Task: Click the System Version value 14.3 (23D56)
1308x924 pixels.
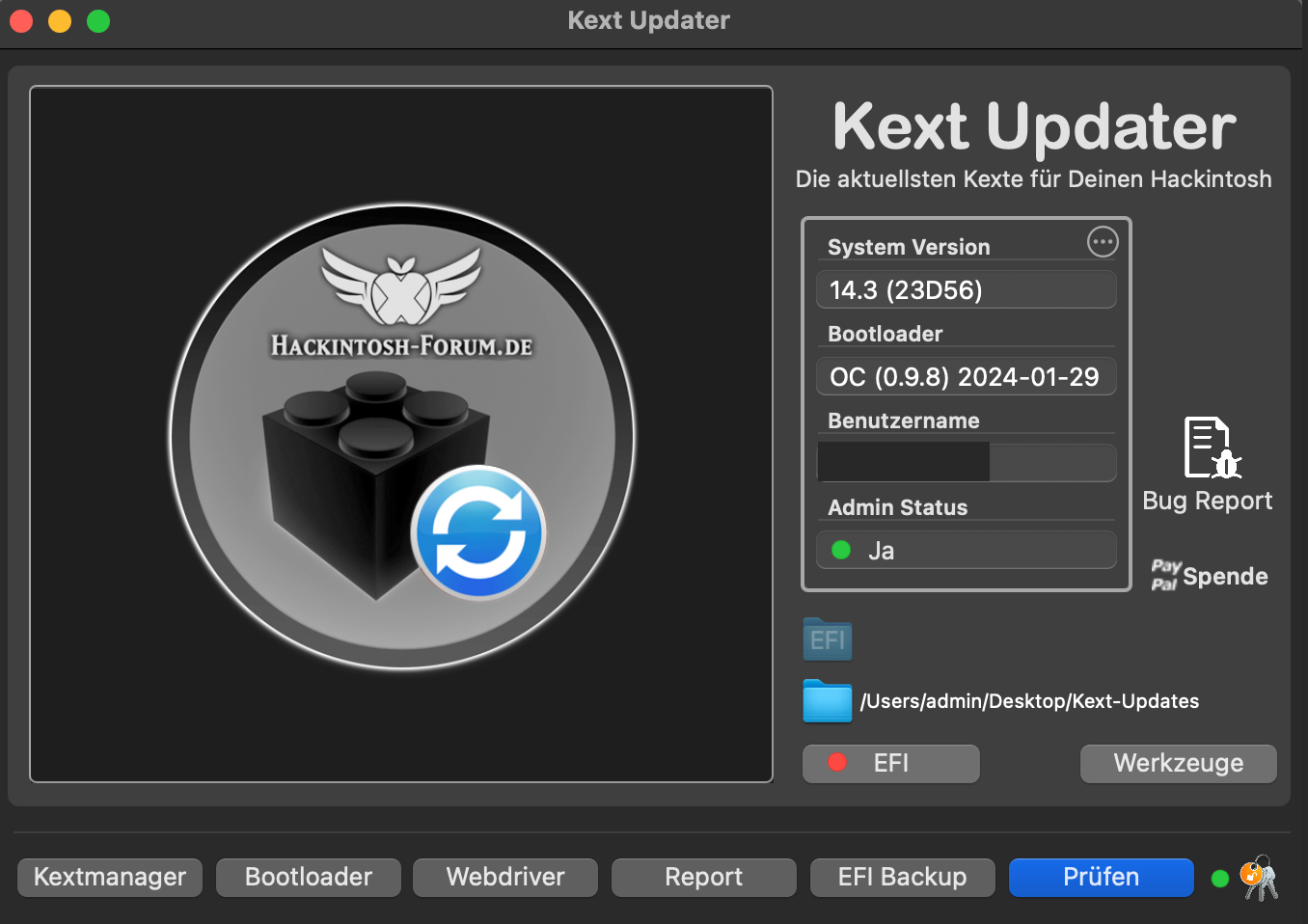Action: (x=967, y=289)
